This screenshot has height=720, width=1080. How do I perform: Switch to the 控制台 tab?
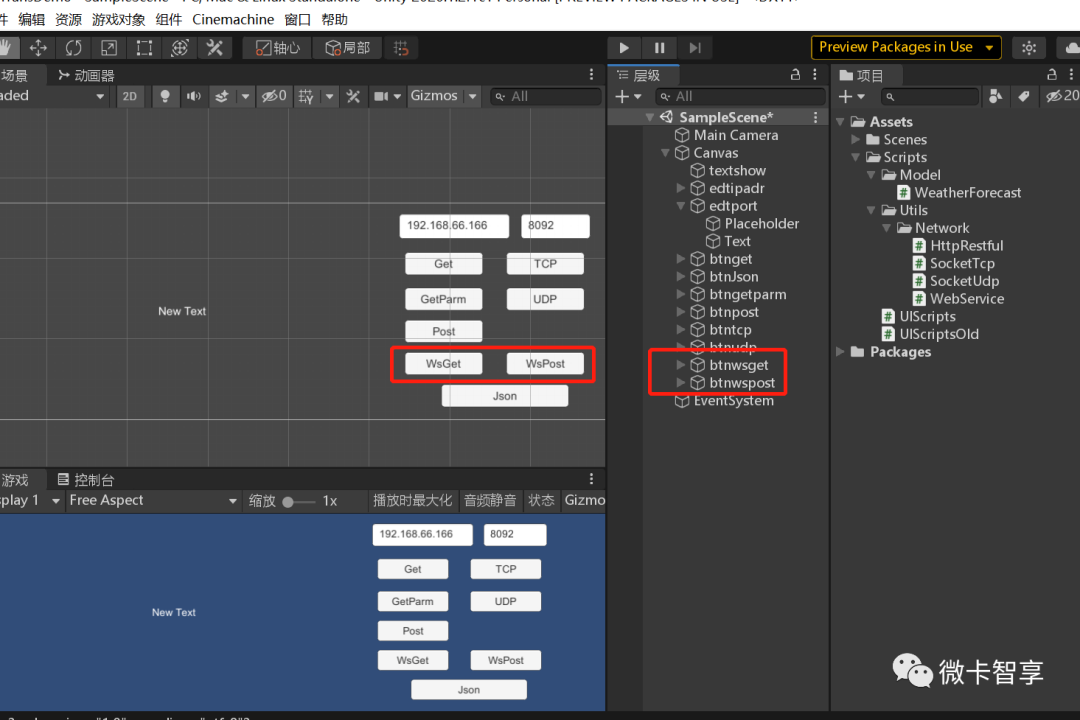click(85, 480)
